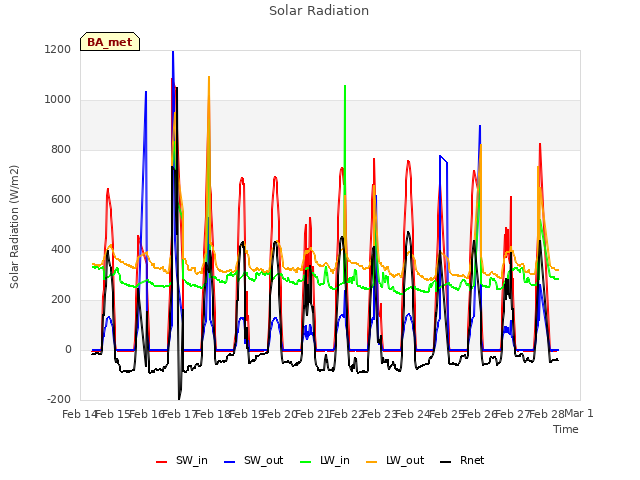640x480 pixels.
Task: Click the 600 y-axis tick label
Action: point(61,200)
